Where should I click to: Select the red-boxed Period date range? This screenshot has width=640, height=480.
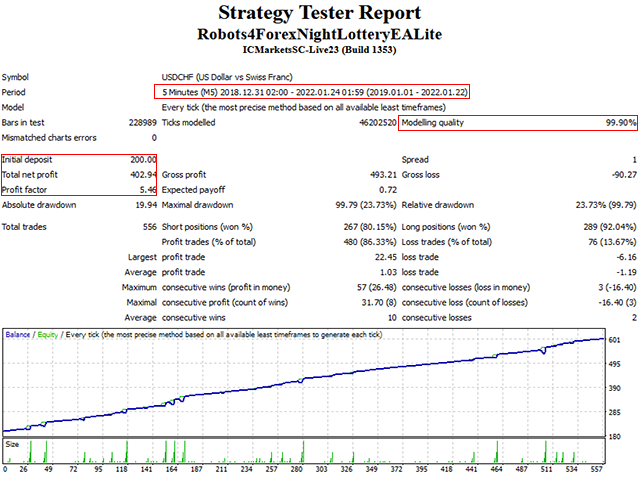coord(312,92)
